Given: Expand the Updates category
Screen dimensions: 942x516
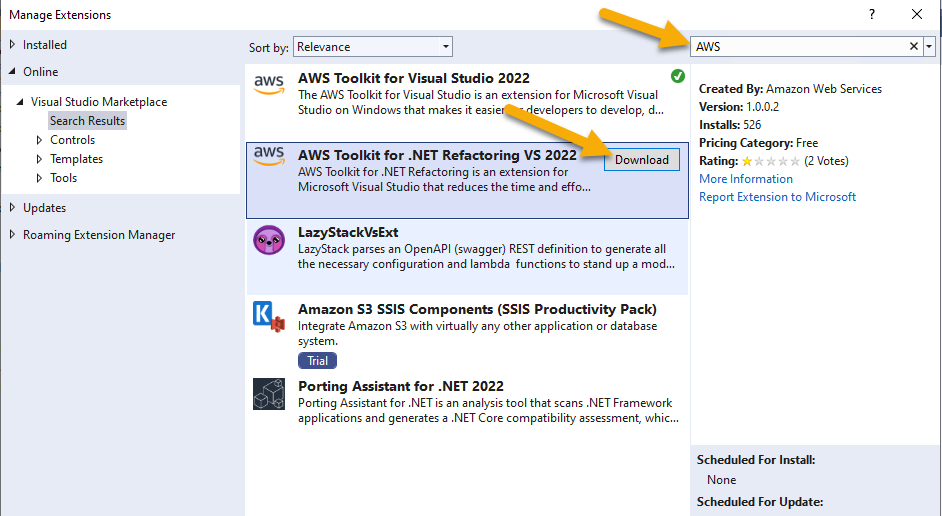Looking at the screenshot, I should tap(12, 208).
